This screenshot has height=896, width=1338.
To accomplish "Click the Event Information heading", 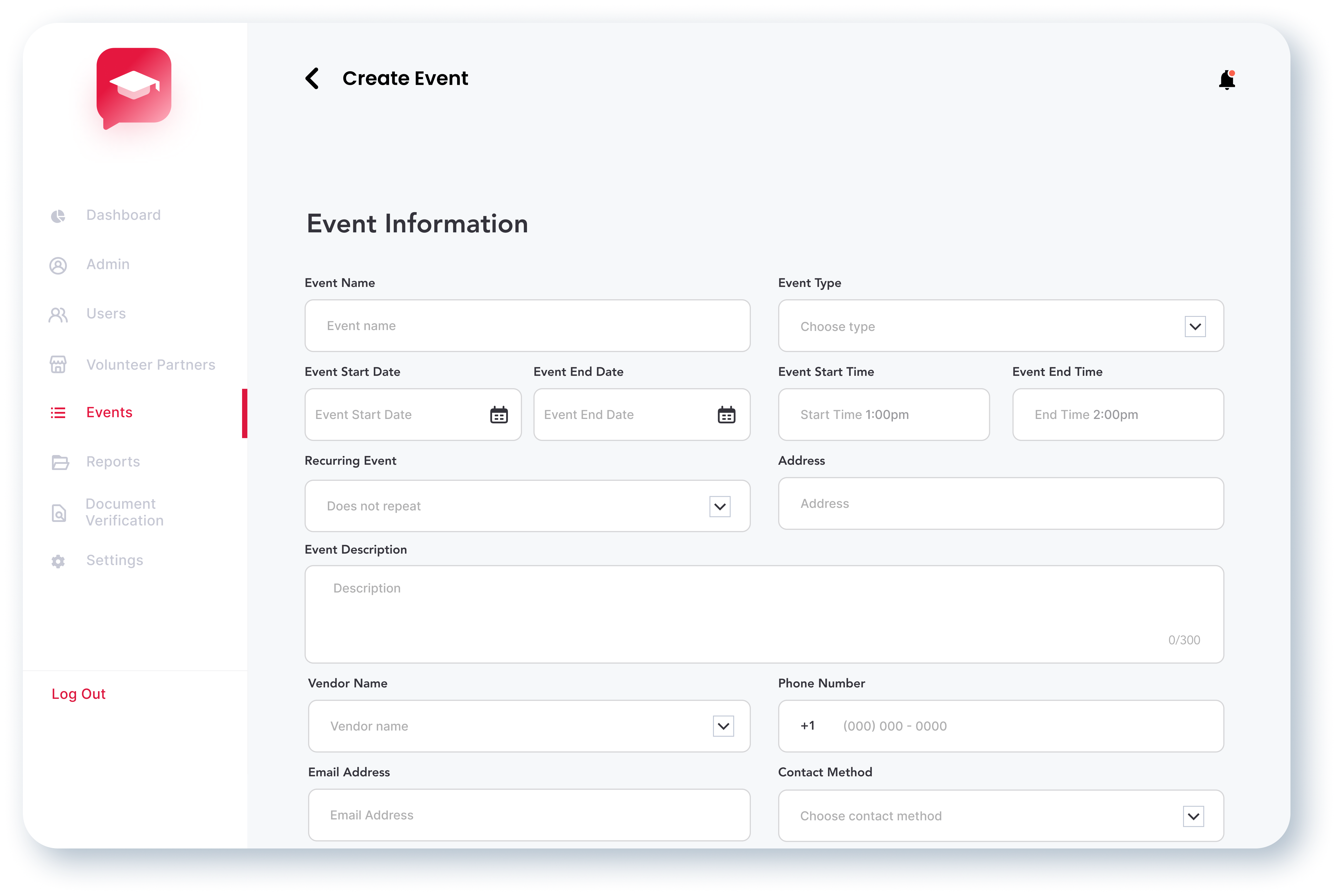I will [417, 224].
